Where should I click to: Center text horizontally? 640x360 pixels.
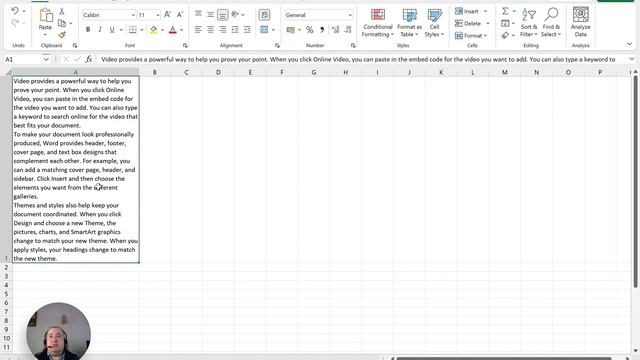(x=210, y=29)
